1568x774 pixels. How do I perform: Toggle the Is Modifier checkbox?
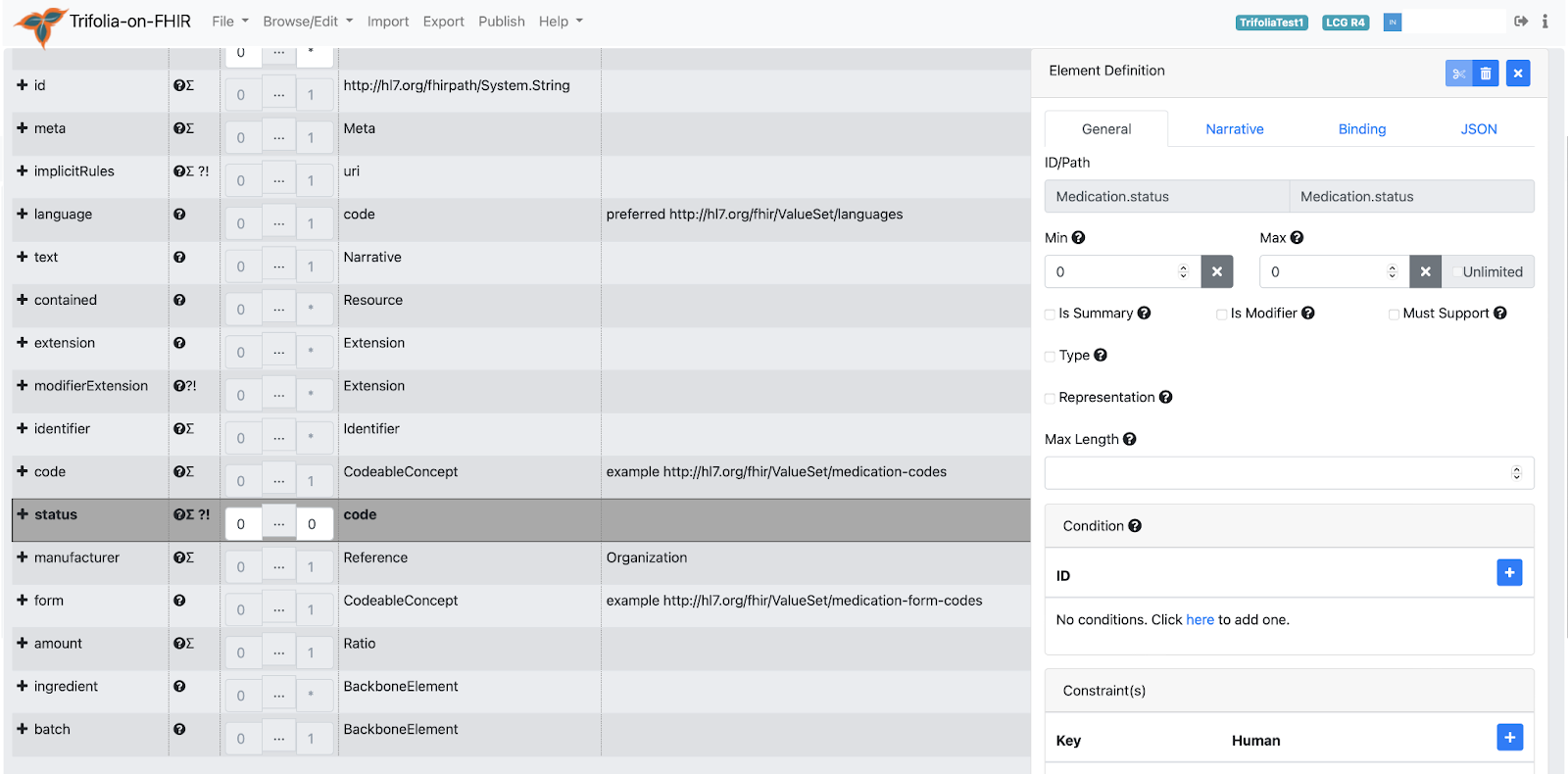click(x=1222, y=314)
